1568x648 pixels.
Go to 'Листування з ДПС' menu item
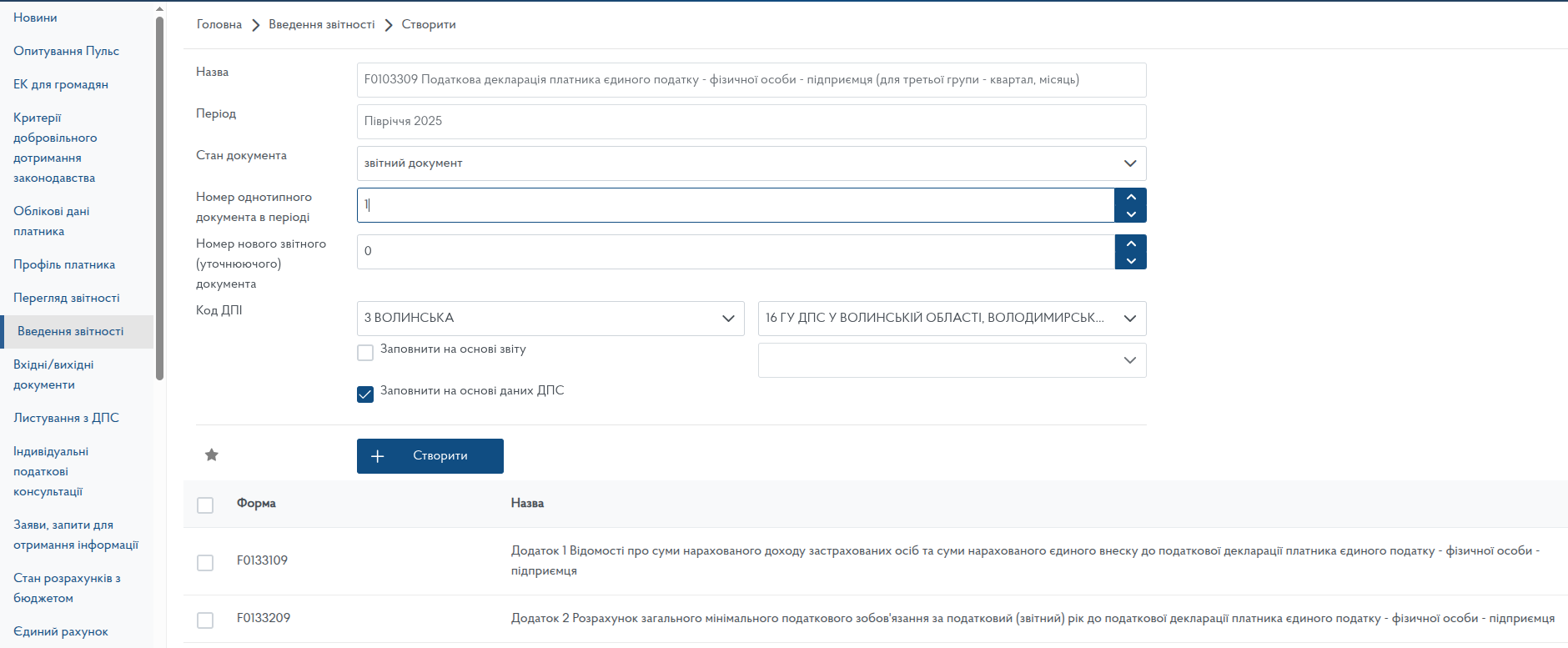[66, 418]
